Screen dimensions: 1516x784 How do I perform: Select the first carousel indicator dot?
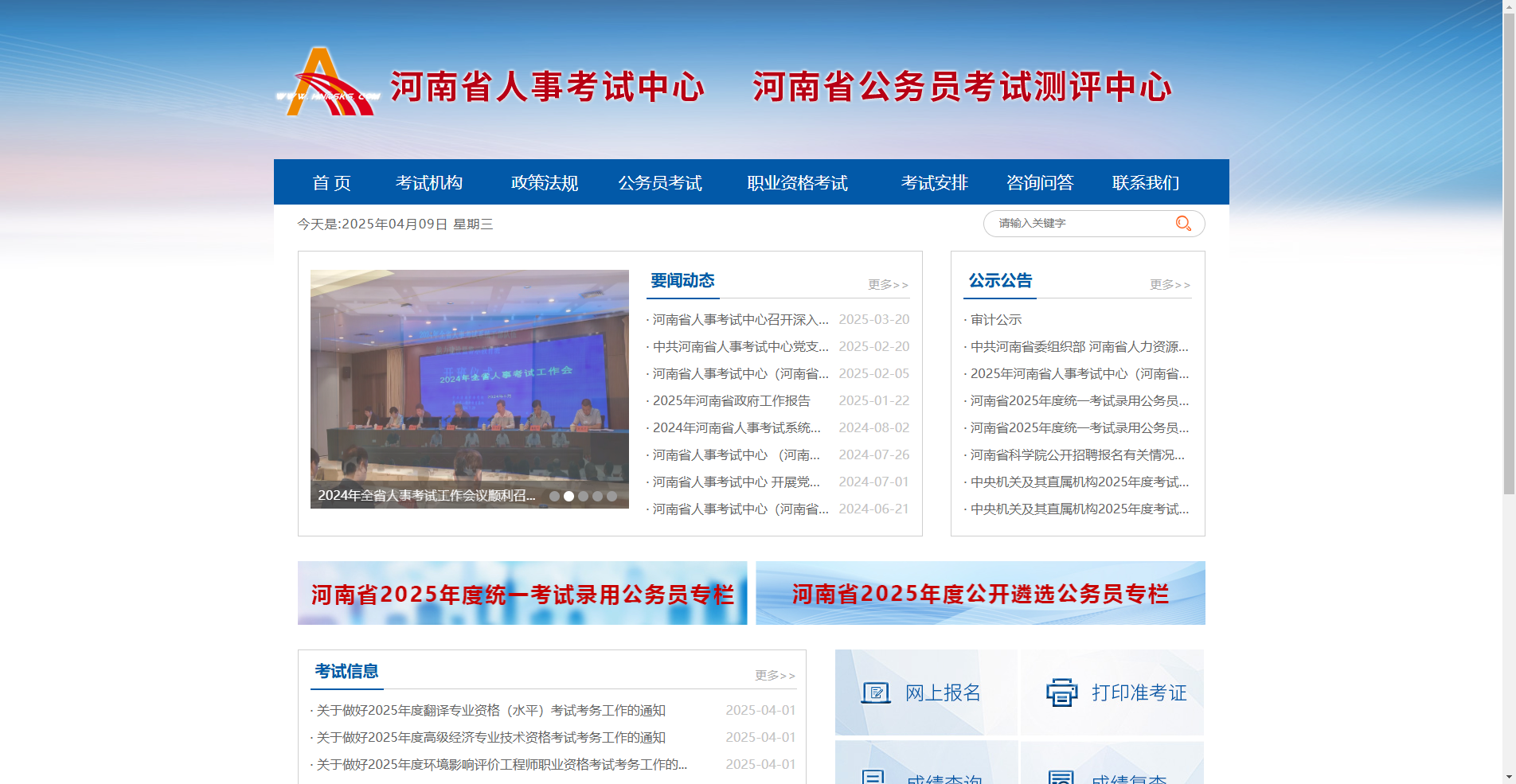[557, 496]
